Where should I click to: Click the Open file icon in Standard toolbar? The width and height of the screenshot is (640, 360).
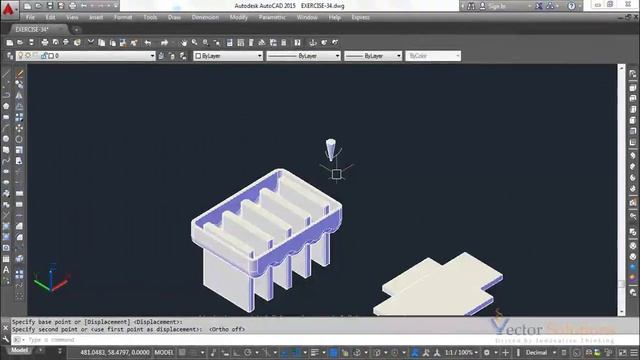(20, 42)
